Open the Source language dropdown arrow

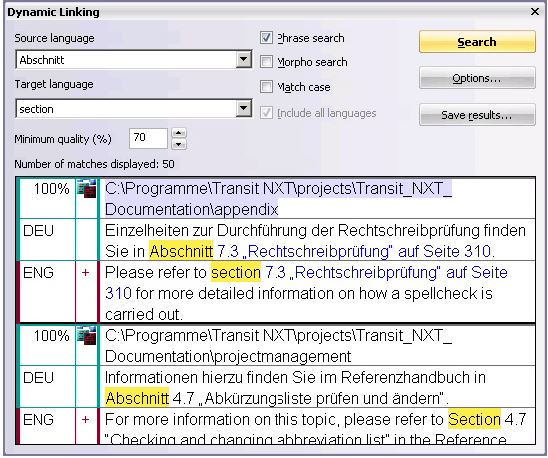tap(243, 59)
